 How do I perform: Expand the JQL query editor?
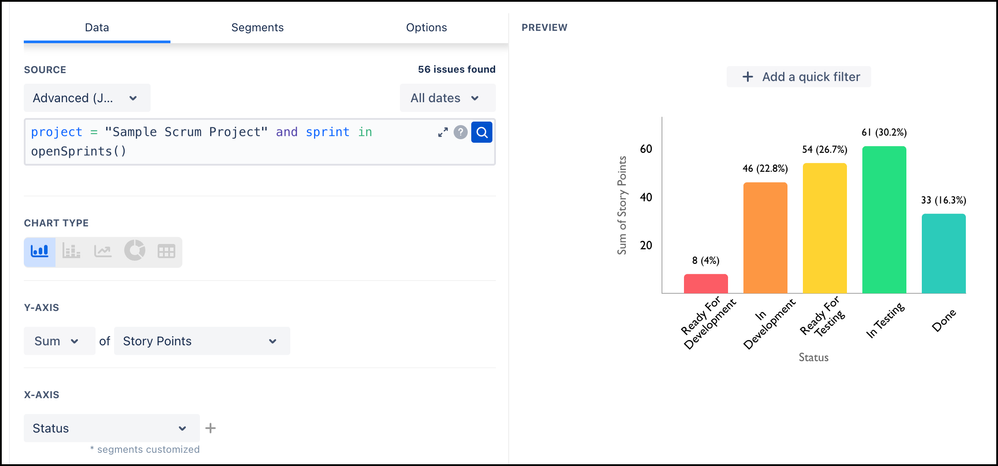(x=443, y=132)
